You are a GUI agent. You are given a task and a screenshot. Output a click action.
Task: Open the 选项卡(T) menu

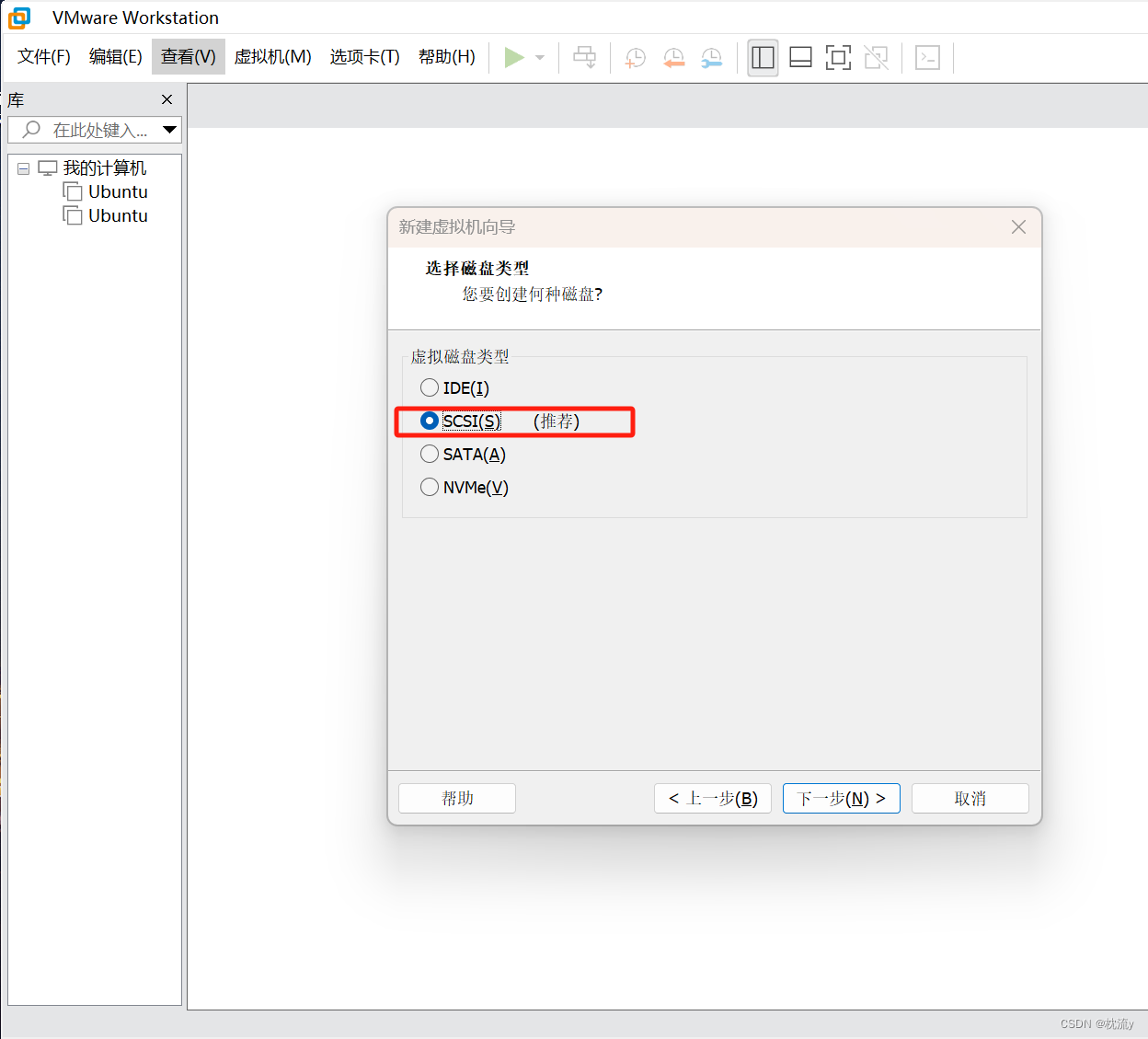[365, 57]
